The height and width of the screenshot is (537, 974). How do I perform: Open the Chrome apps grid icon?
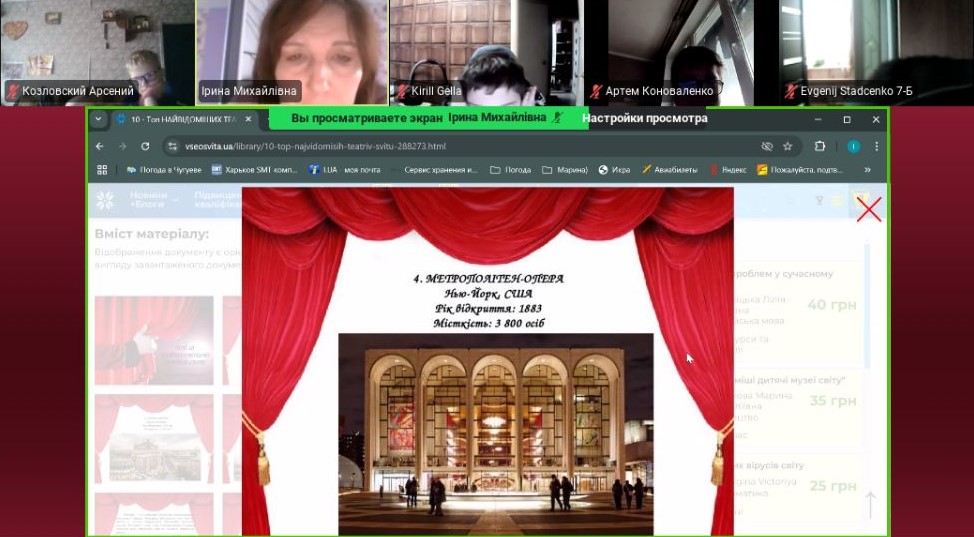[x=102, y=170]
